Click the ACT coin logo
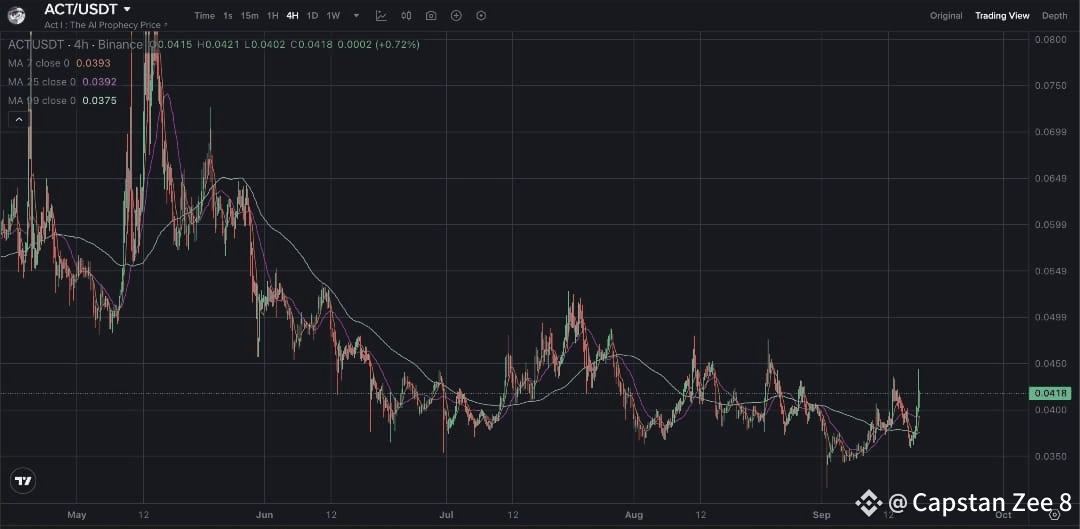This screenshot has height=529, width=1080. point(16,14)
